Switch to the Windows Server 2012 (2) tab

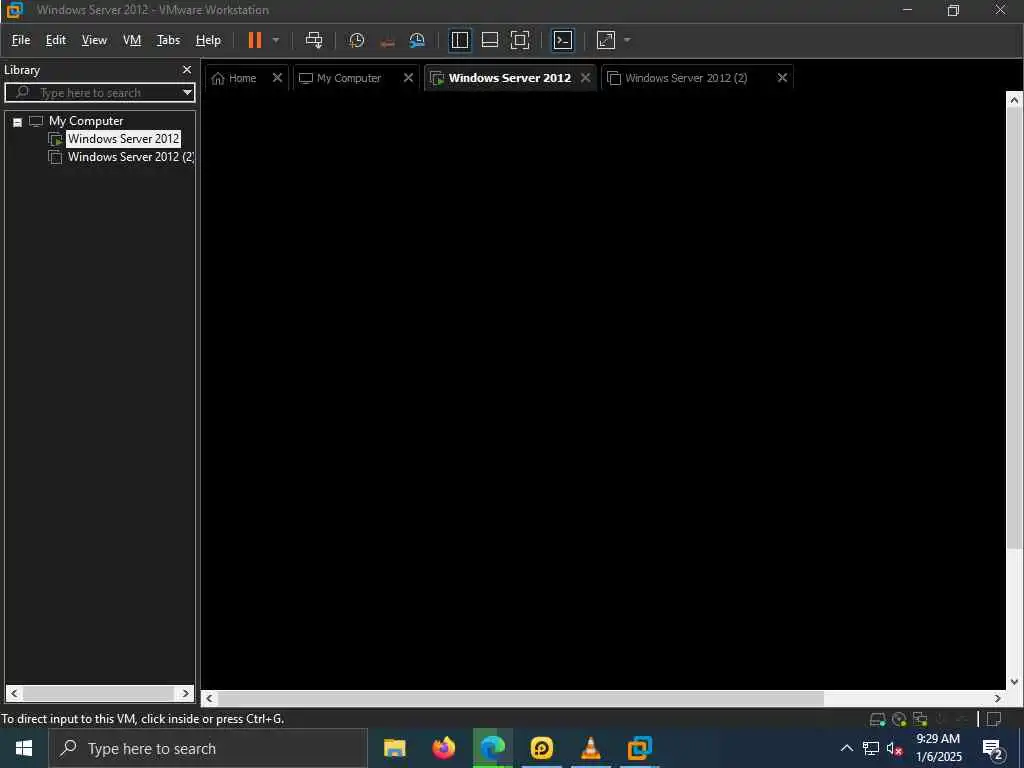[x=686, y=78]
